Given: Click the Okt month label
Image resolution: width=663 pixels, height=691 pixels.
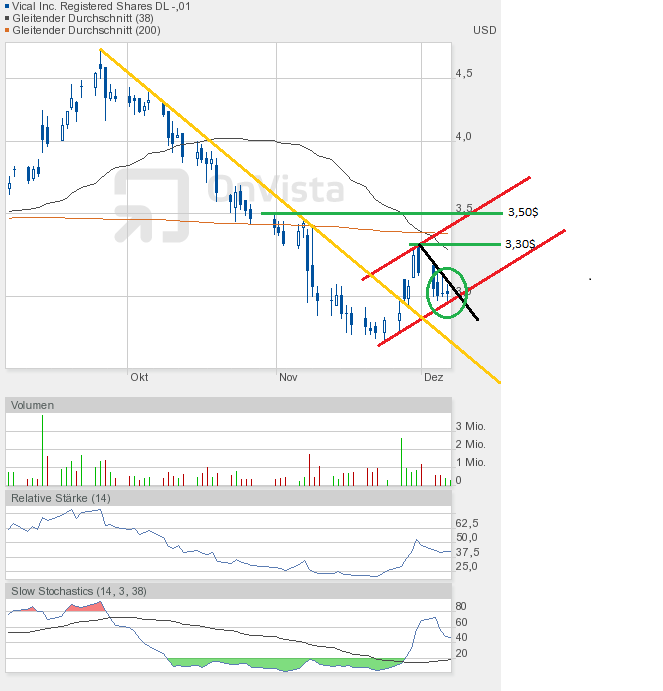Looking at the screenshot, I should coord(139,377).
